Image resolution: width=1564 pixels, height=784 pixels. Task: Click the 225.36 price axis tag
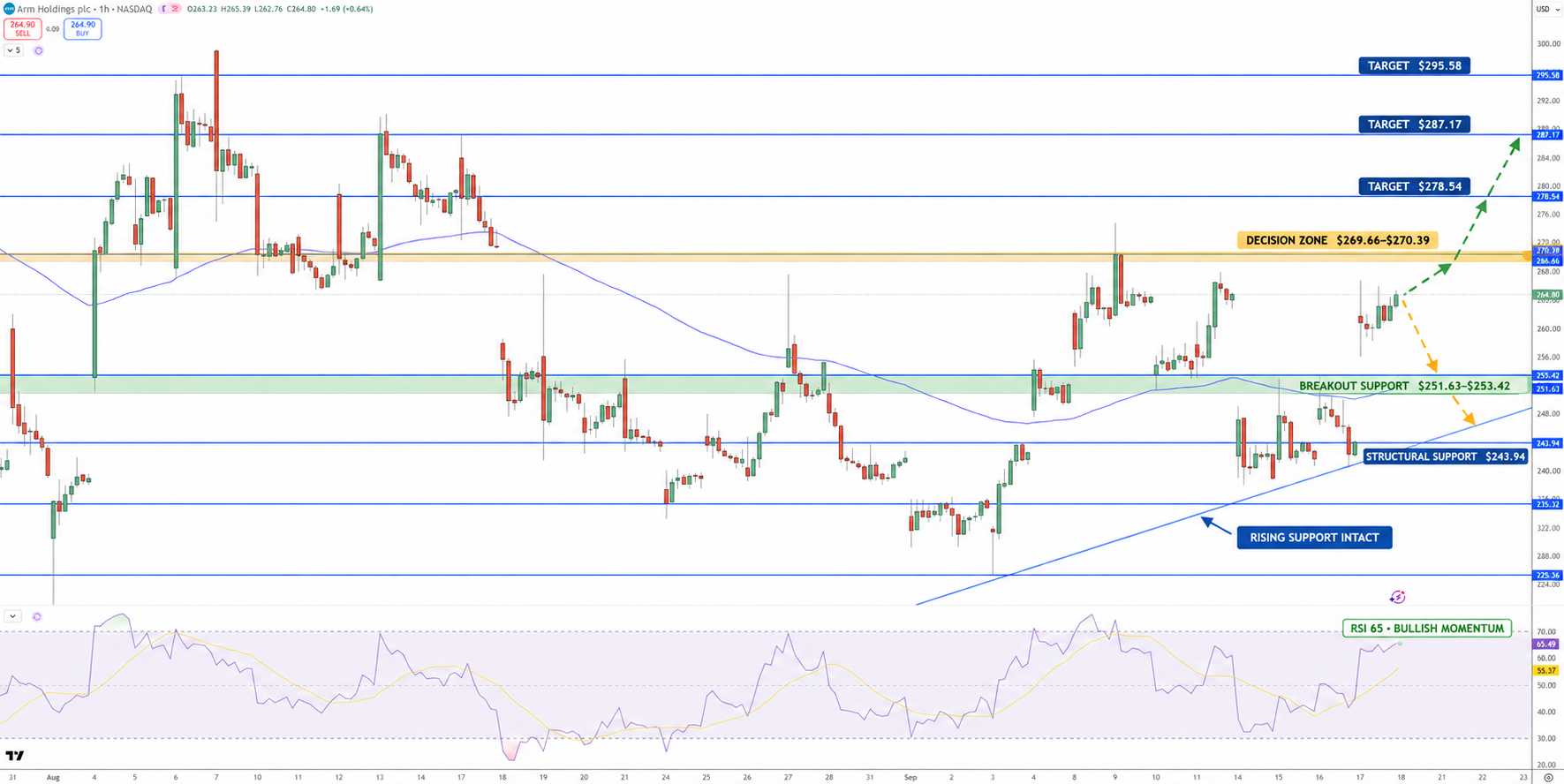point(1547,575)
